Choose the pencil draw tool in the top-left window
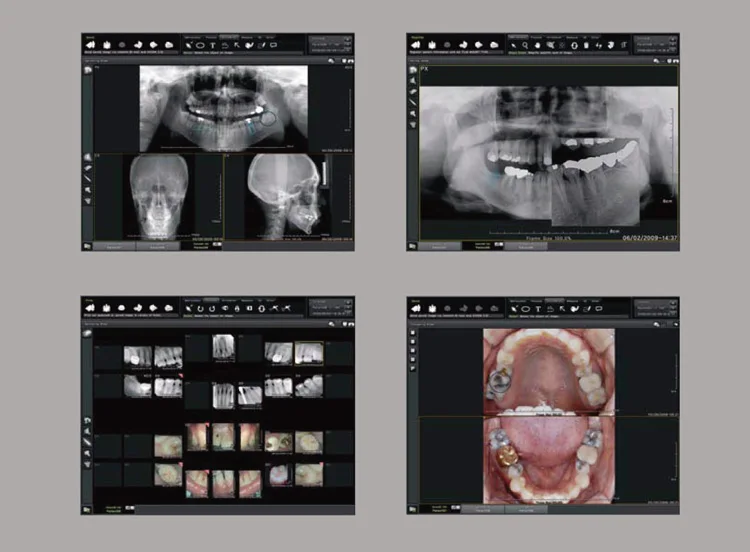Viewport: 750px width, 552px height. point(262,45)
